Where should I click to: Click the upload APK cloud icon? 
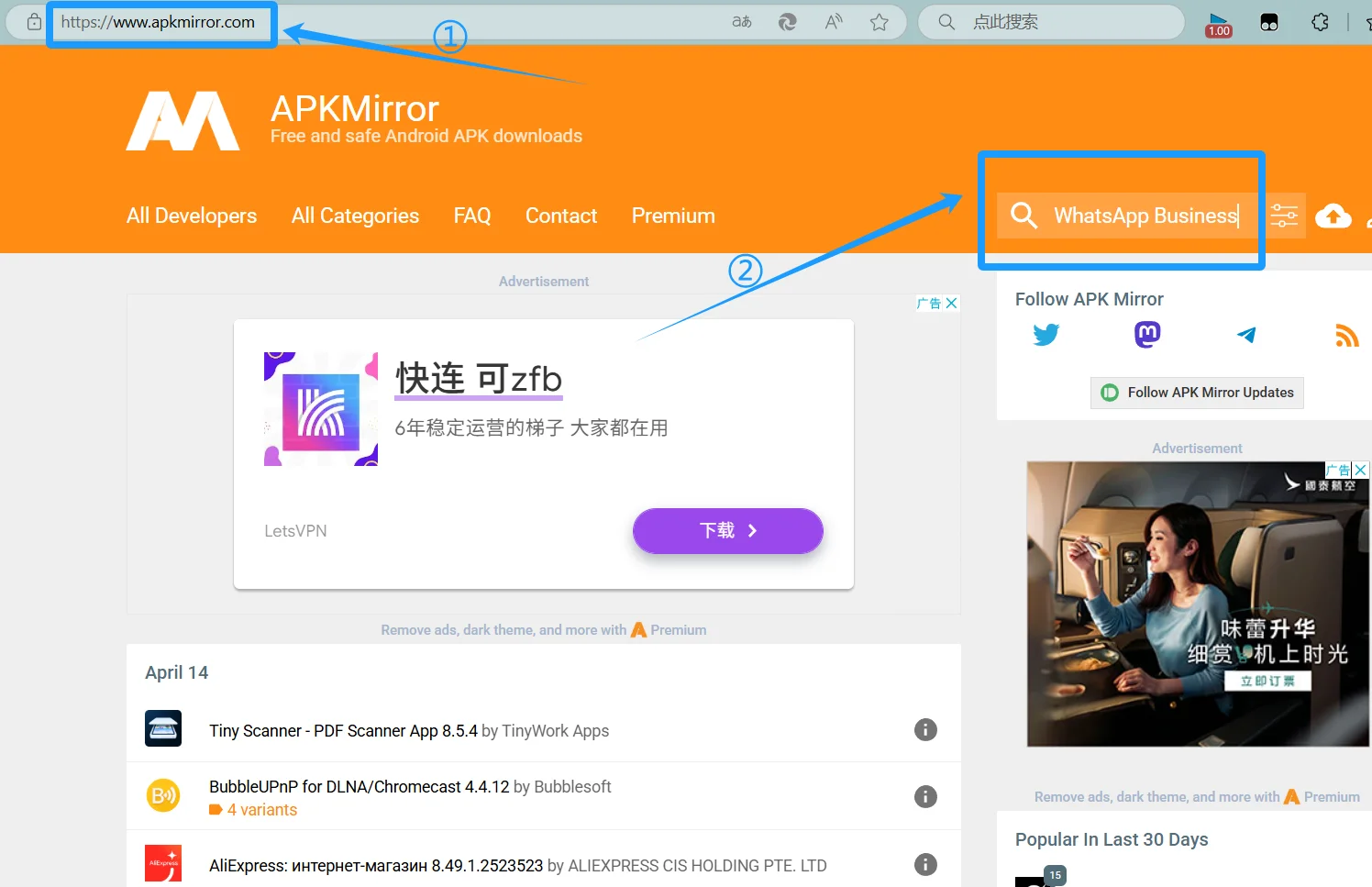(1333, 216)
